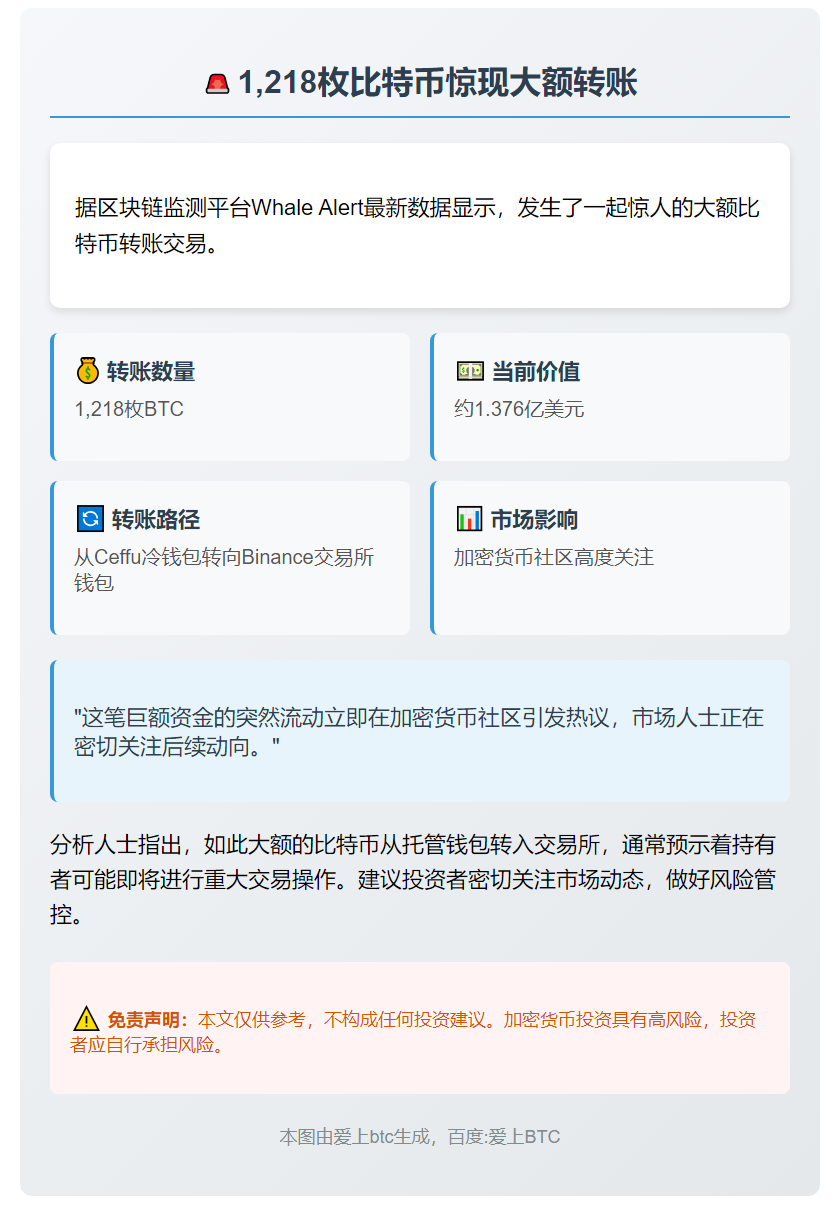The height and width of the screenshot is (1228, 840).
Task: Click the 免责声明 bold label
Action: pyautogui.click(x=148, y=1020)
